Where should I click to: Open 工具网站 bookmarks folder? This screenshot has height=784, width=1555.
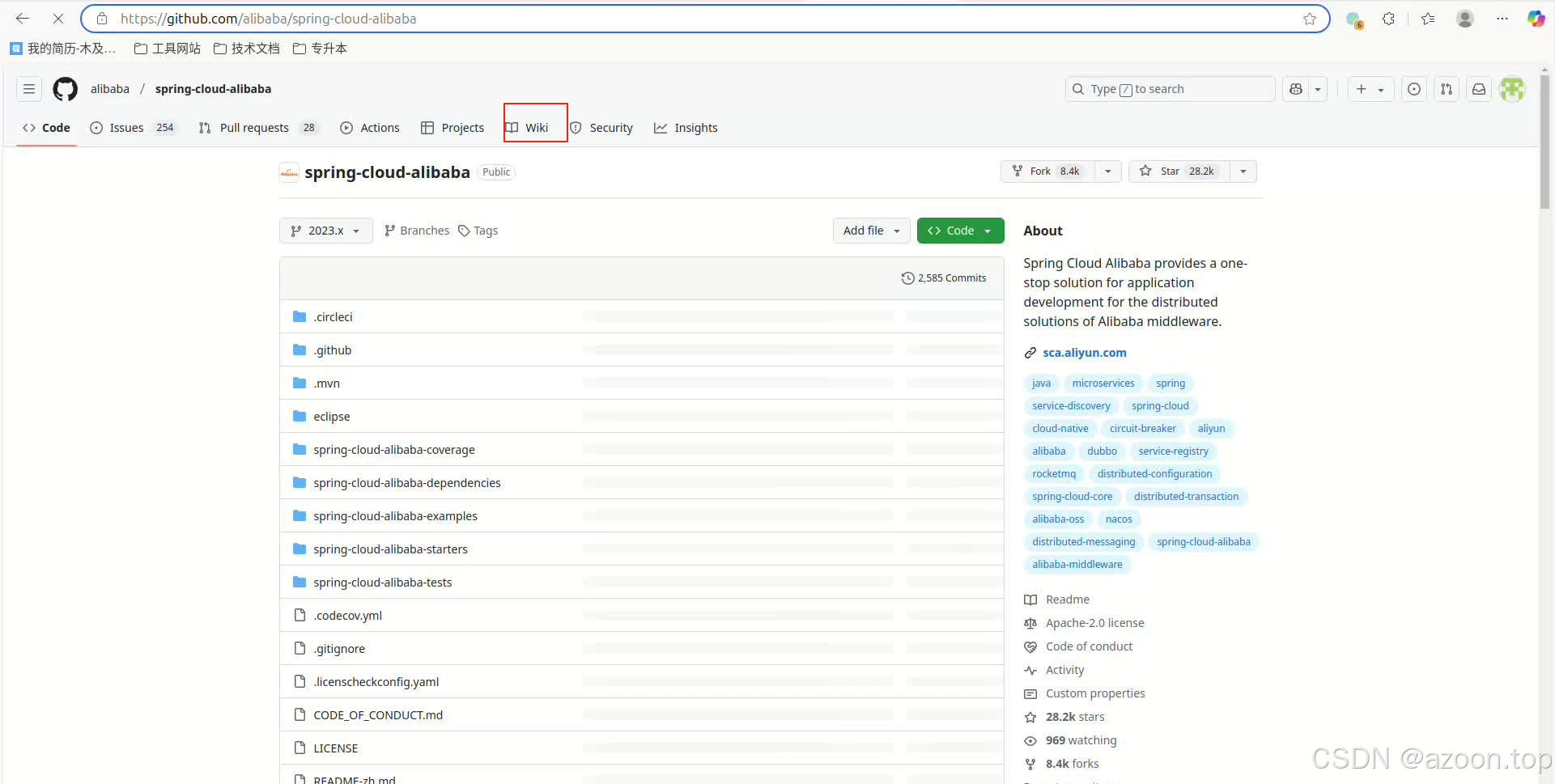pyautogui.click(x=168, y=49)
